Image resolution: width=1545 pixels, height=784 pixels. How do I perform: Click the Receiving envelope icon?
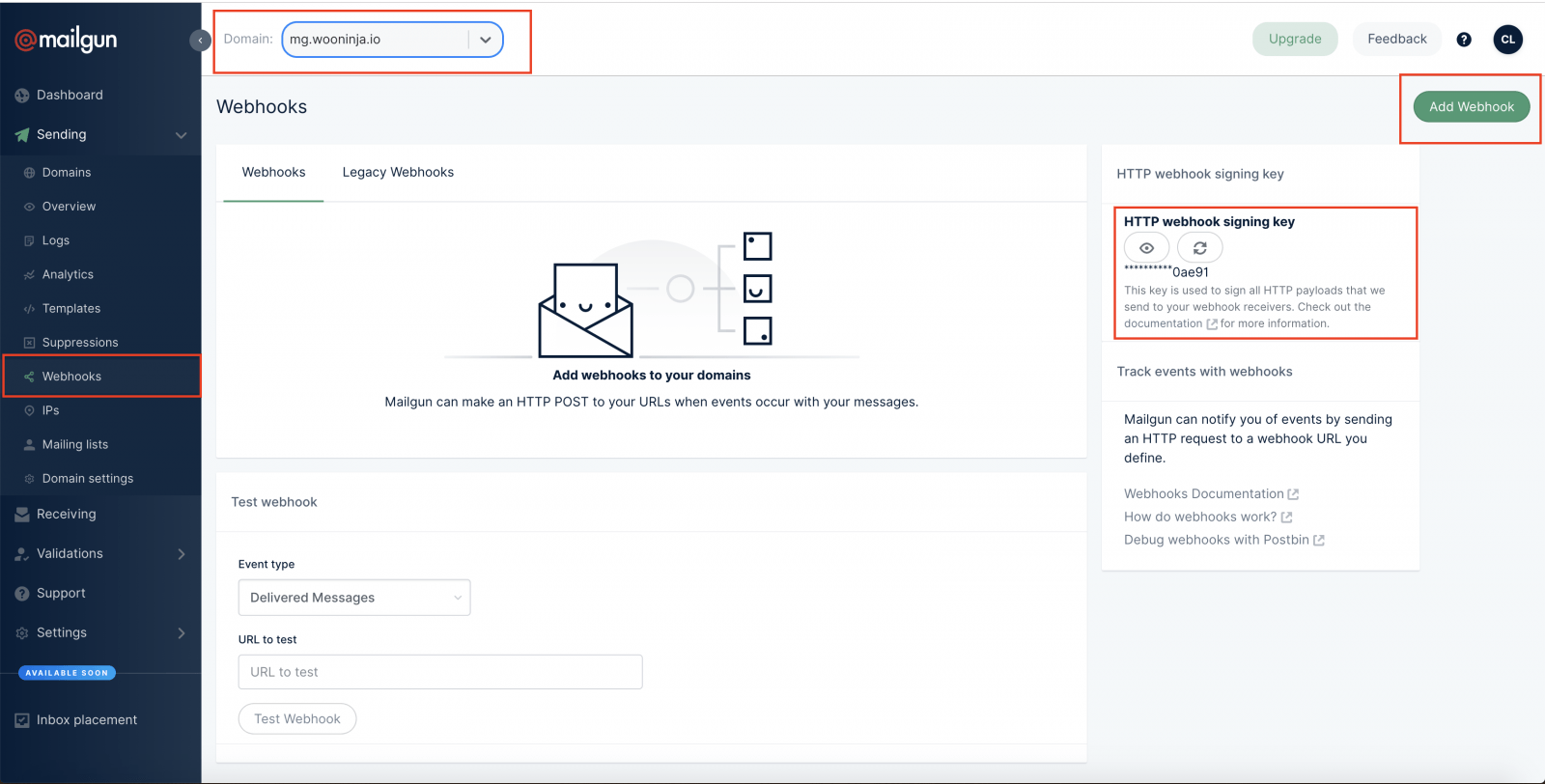pos(22,515)
